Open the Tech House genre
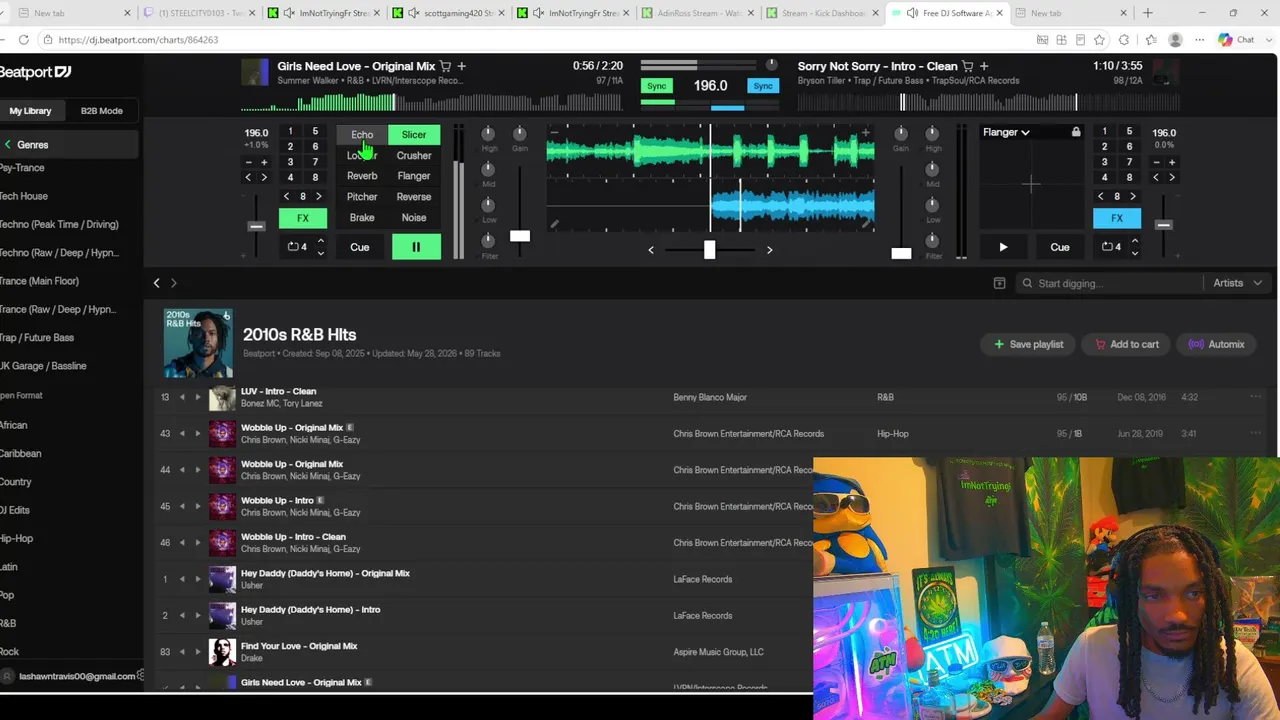Screen dimensions: 1280x720 point(24,196)
